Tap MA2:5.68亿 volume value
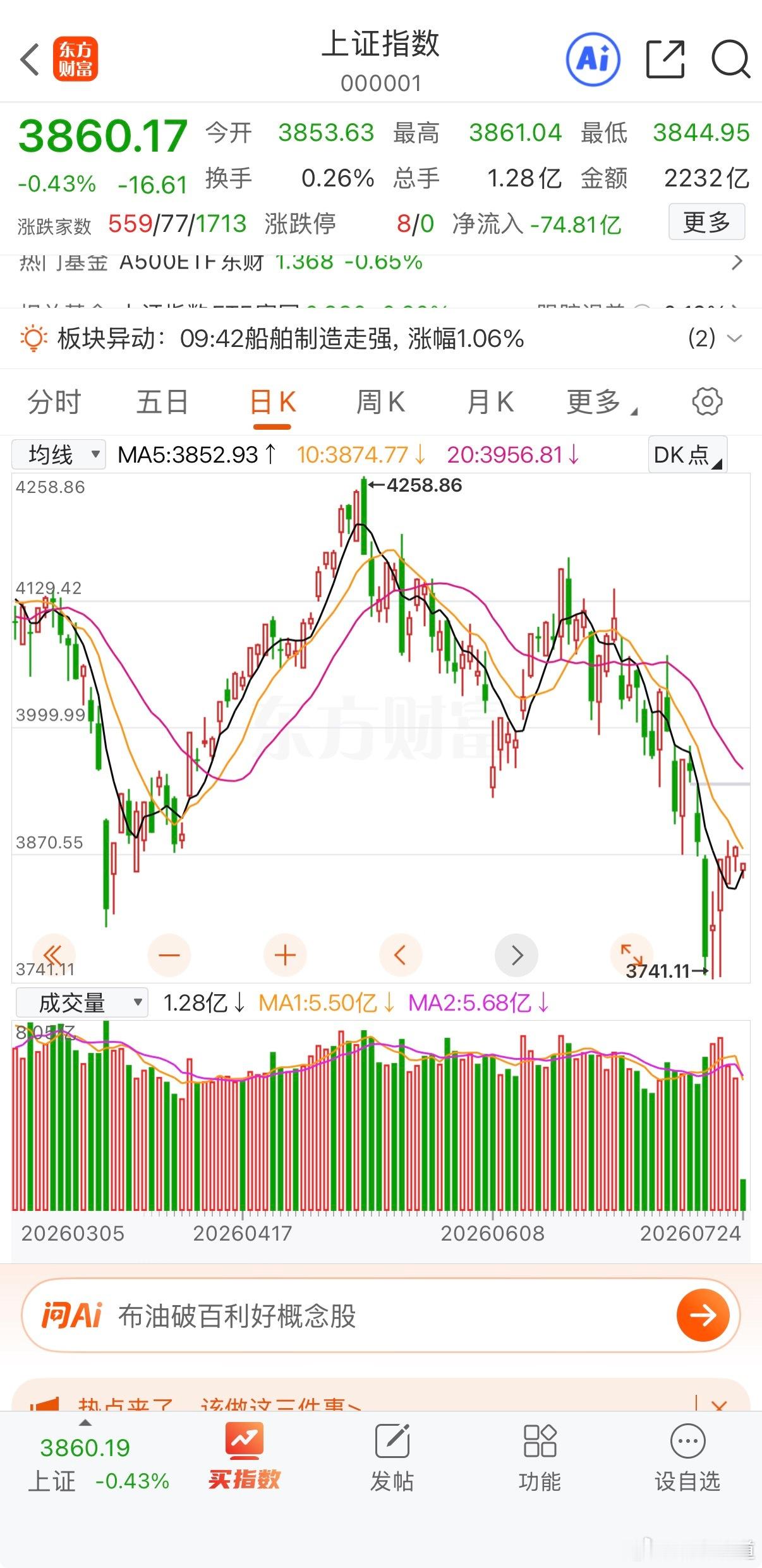This screenshot has width=762, height=1568. click(479, 1002)
